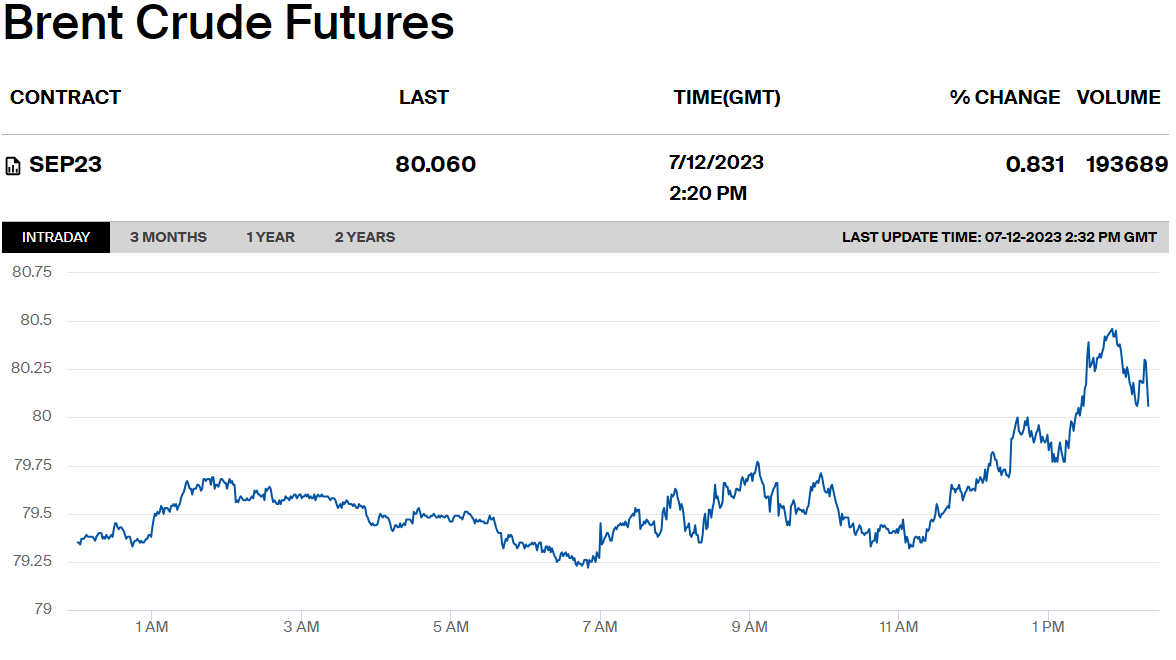Click the 0.831 percent change value
Image resolution: width=1176 pixels, height=660 pixels.
[x=1035, y=164]
